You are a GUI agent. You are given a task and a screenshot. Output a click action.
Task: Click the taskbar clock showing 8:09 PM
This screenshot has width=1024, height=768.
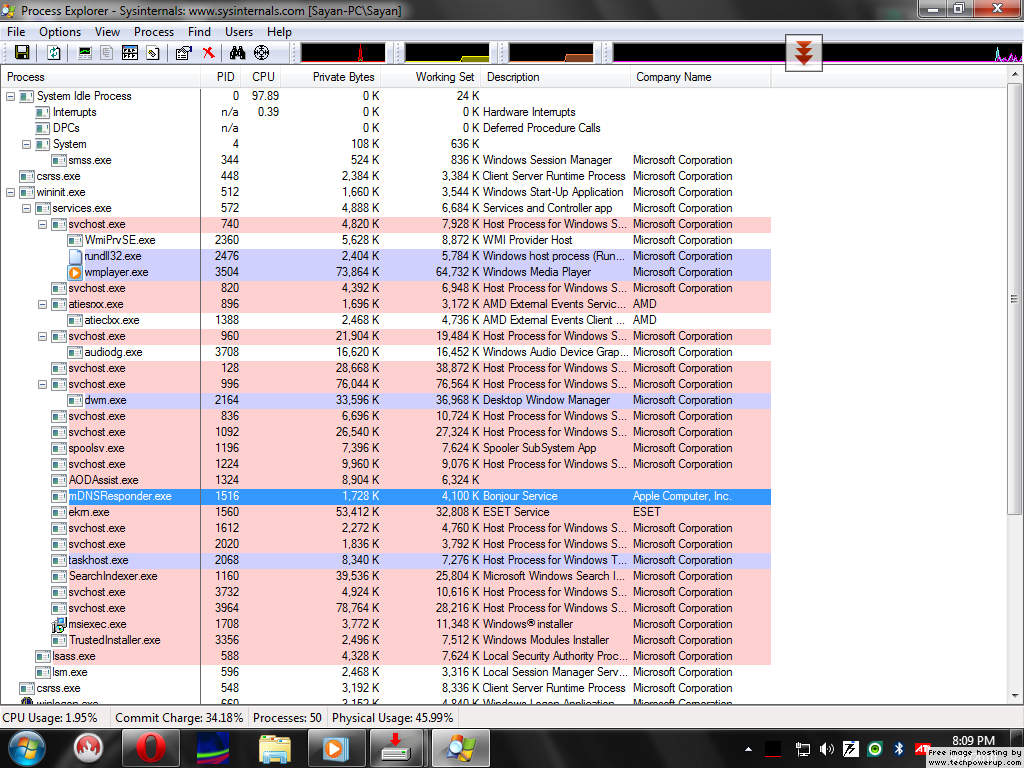coord(973,741)
